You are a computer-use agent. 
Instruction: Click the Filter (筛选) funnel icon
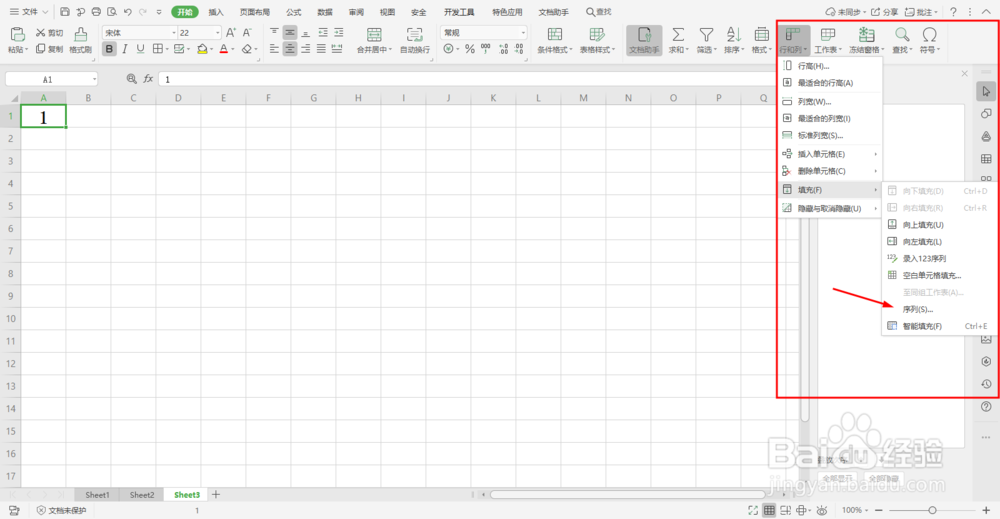tap(706, 34)
